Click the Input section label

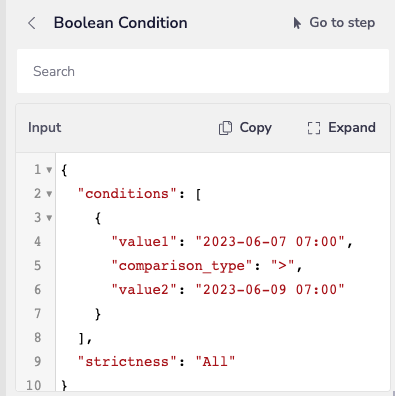44,128
